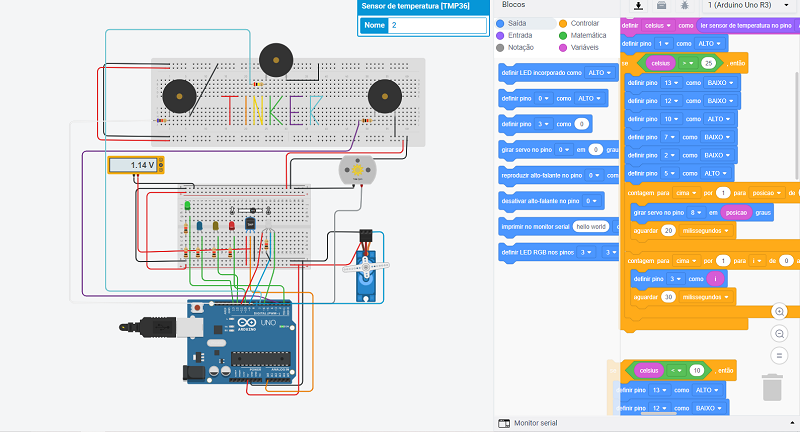Open the less-than operator dropdown
Screen dimensions: 800x432
[x=676, y=371]
